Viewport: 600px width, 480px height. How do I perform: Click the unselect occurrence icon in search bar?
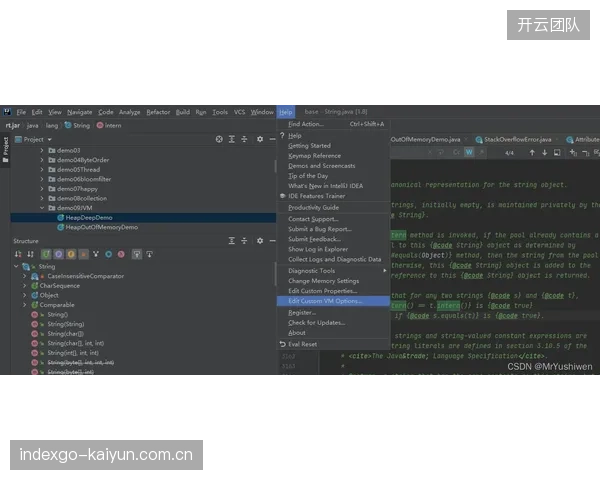tap(585, 153)
